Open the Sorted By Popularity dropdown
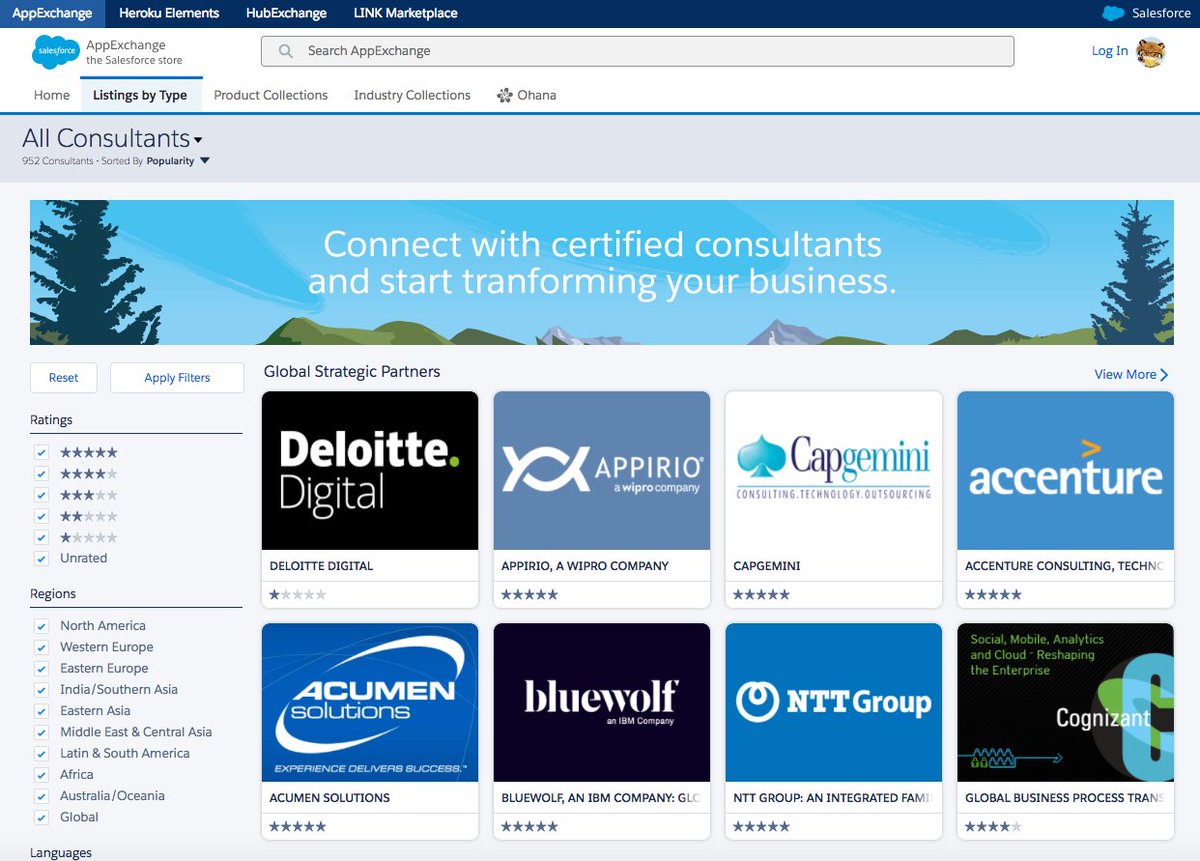The image size is (1200, 861). point(178,161)
